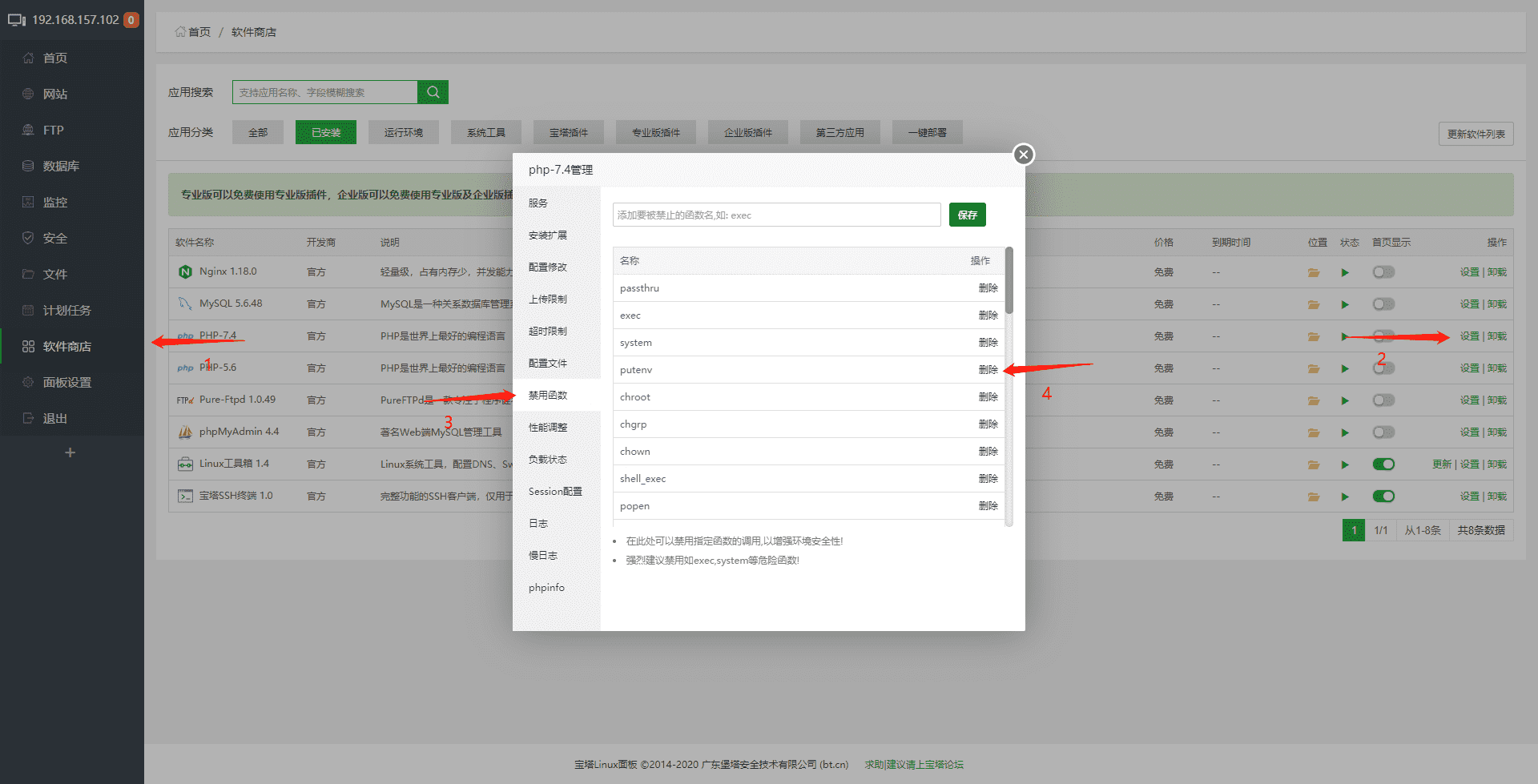Screen dimensions: 1538x784
Task: Delete the shell_exec disabled function
Action: point(988,479)
